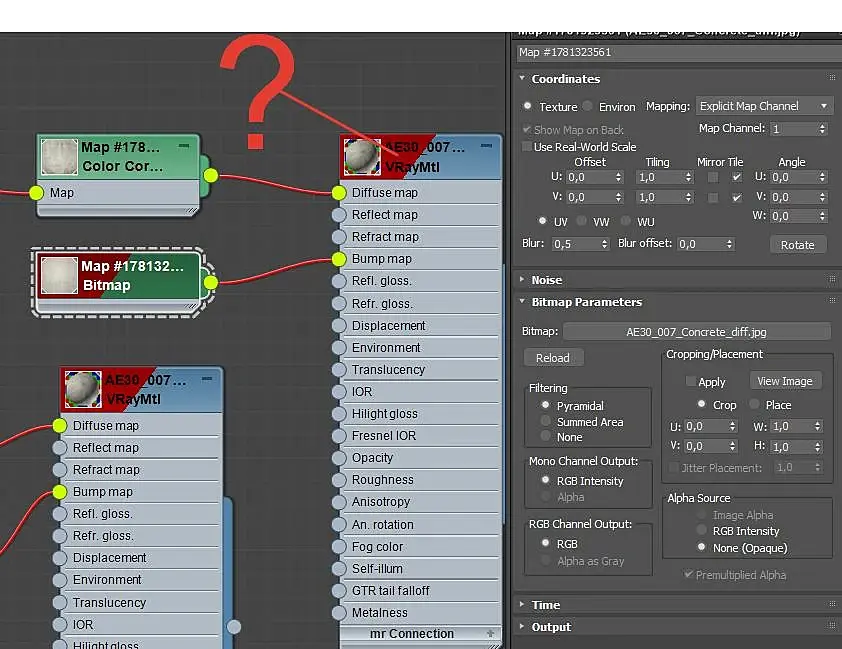Click Displacement socket on upper VRayMtl node
The height and width of the screenshot is (649, 842).
click(x=339, y=326)
